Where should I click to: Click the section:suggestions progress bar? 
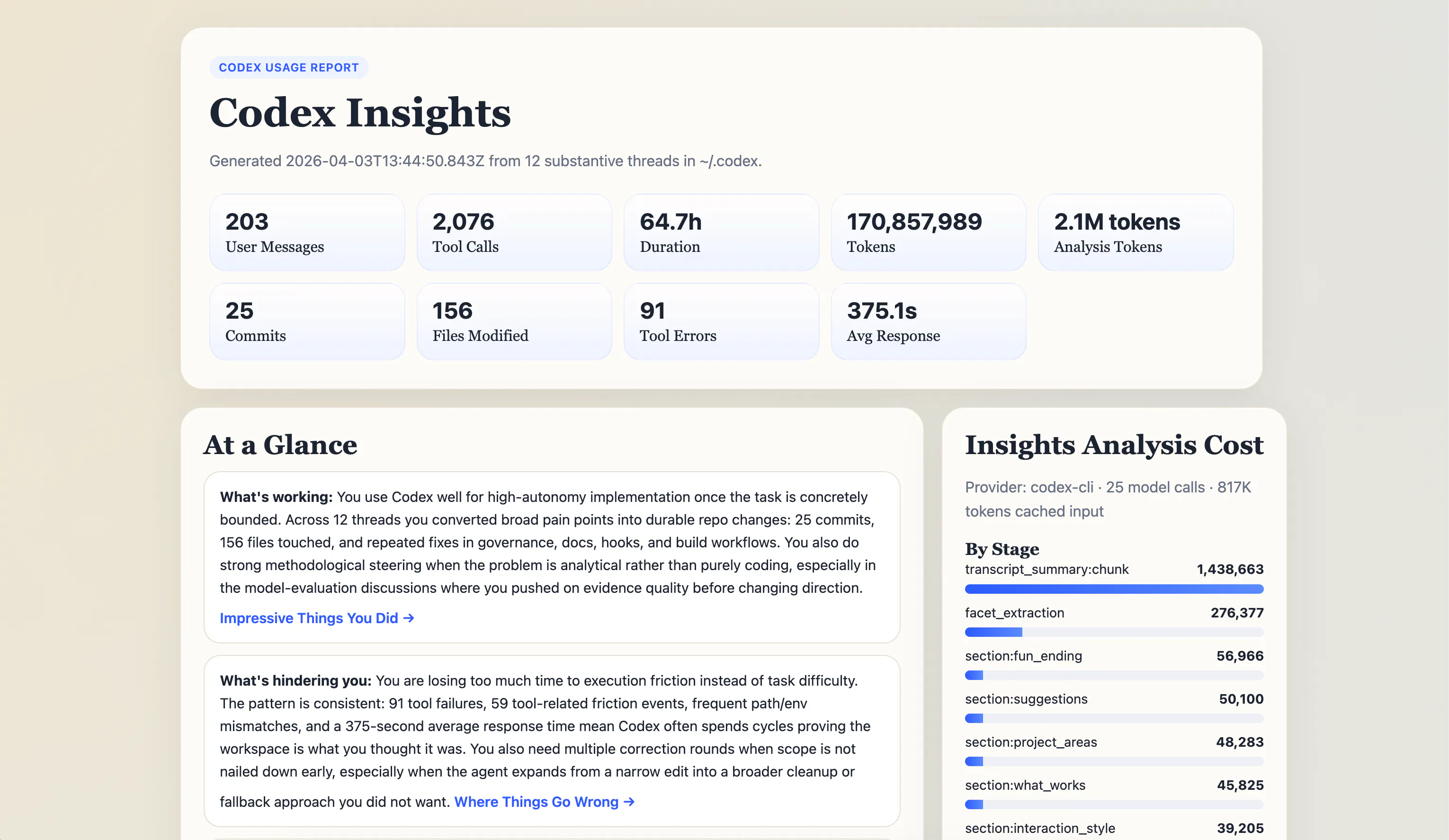[1114, 718]
